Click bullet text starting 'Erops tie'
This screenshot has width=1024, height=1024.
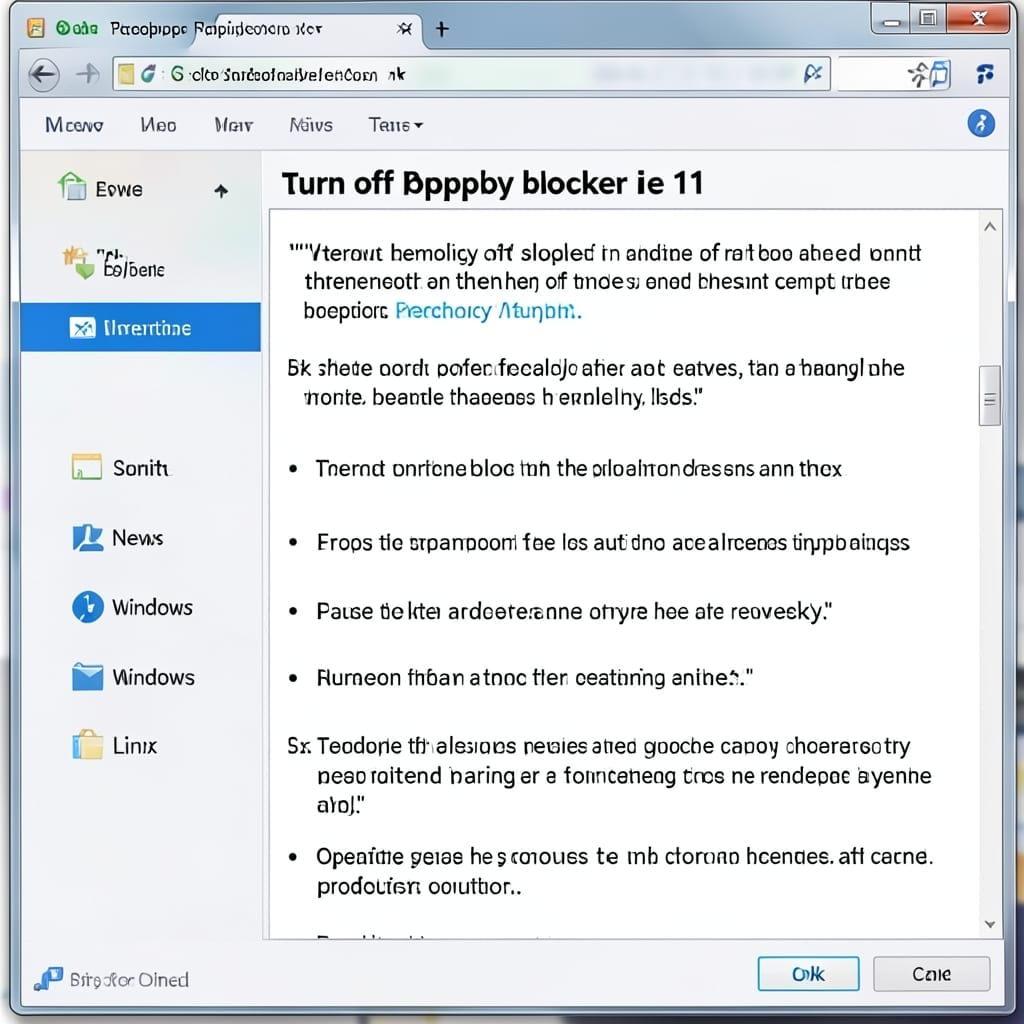click(x=613, y=543)
